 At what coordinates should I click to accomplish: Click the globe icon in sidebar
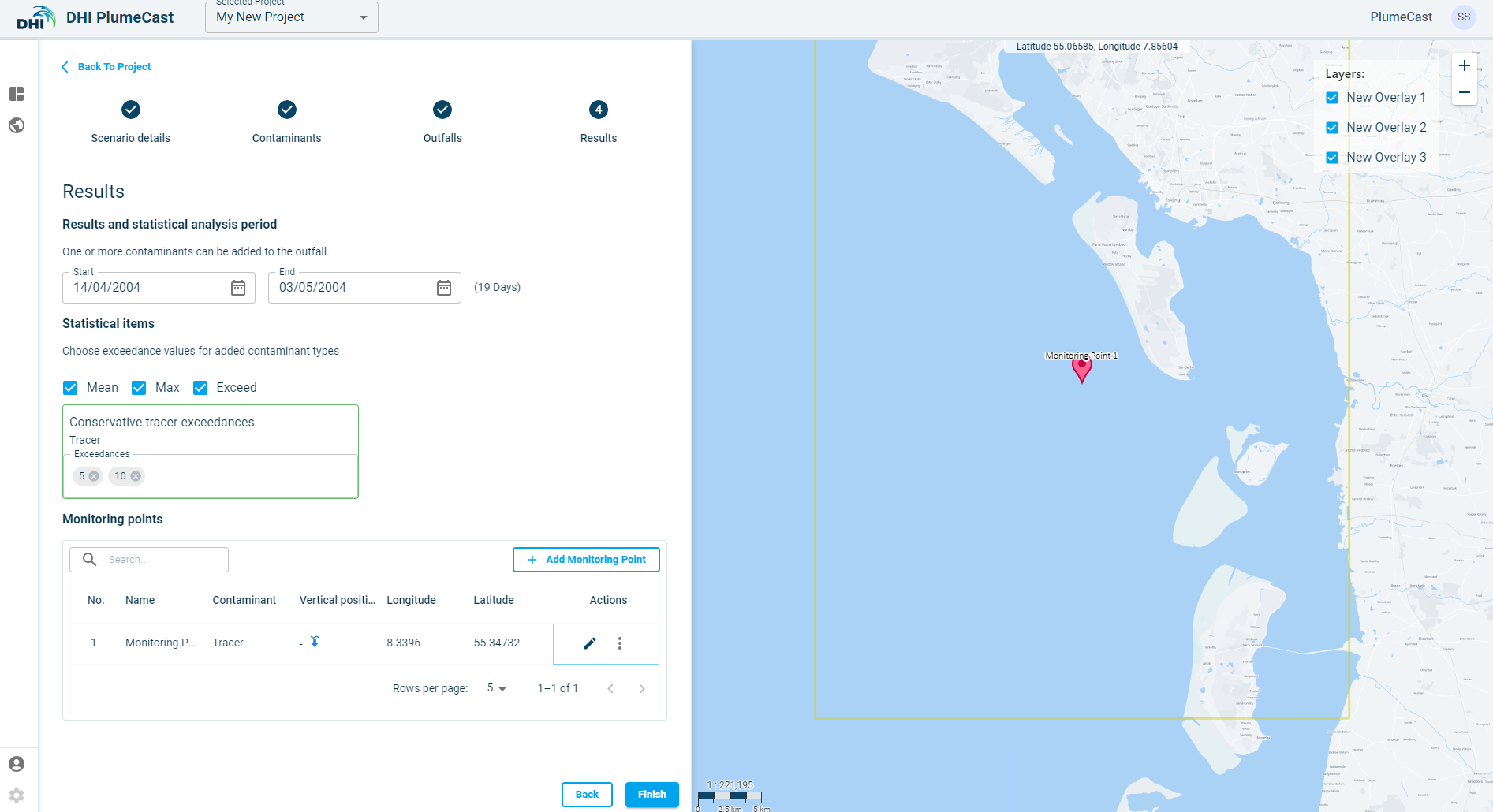[17, 125]
